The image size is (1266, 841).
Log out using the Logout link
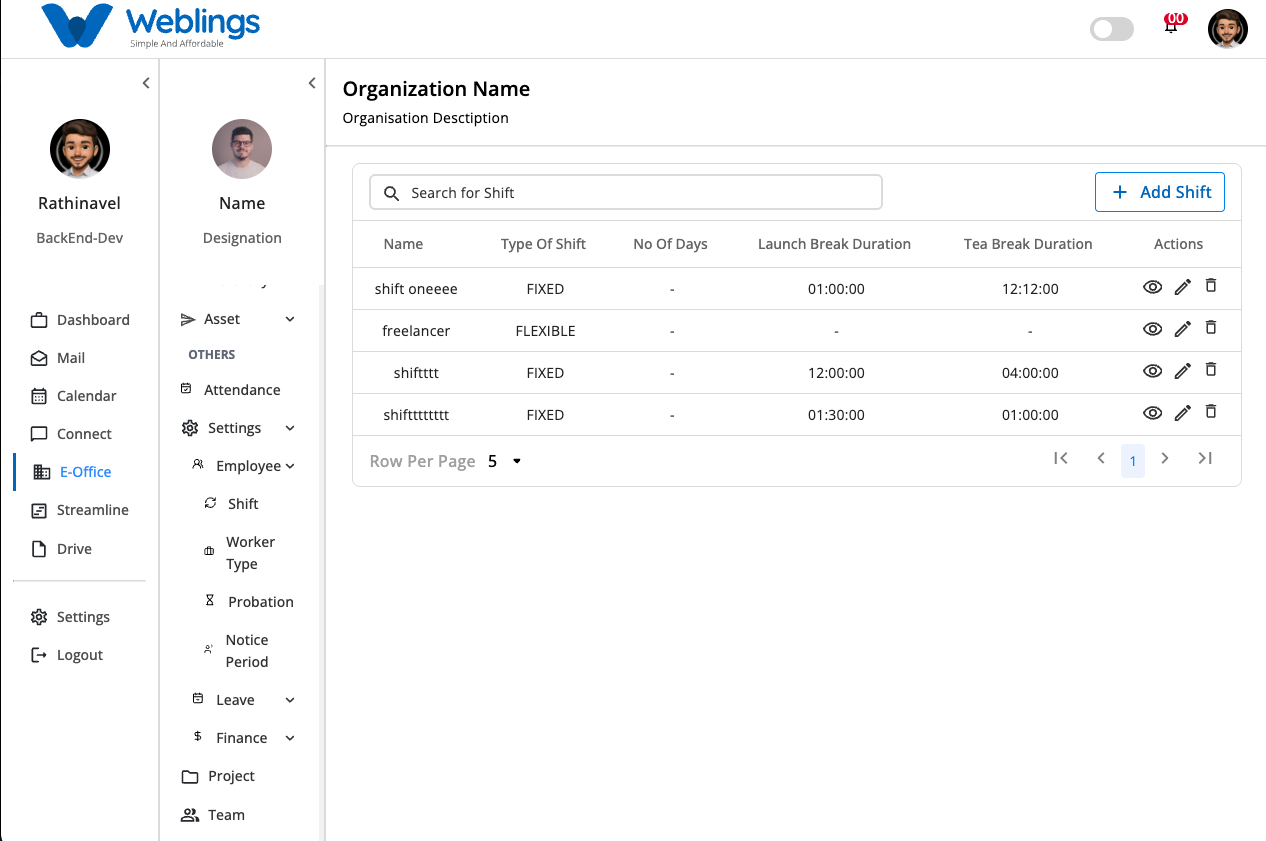pos(67,655)
